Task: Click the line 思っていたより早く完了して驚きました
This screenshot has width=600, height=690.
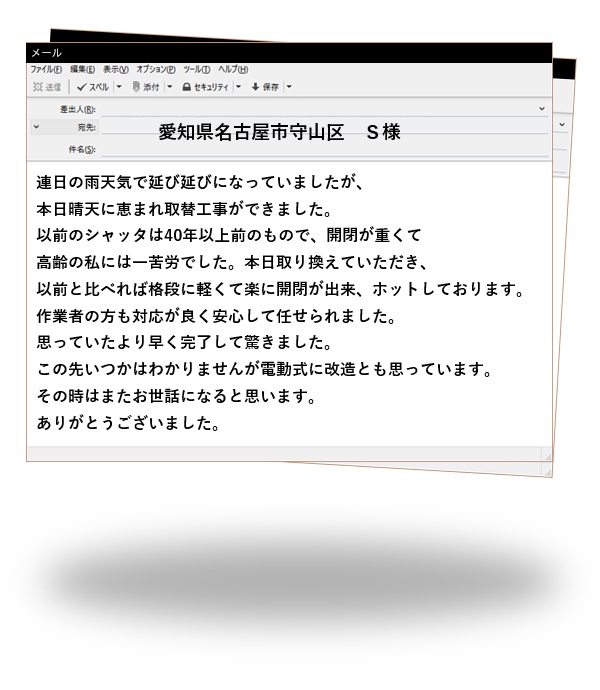Action: click(x=184, y=342)
